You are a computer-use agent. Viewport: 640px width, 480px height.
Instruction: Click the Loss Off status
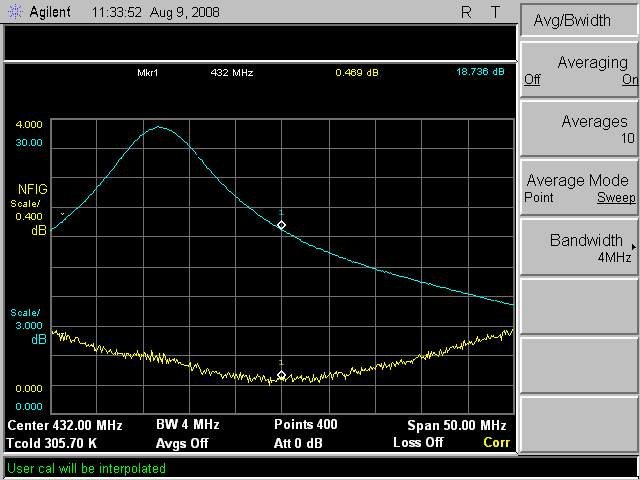click(418, 442)
